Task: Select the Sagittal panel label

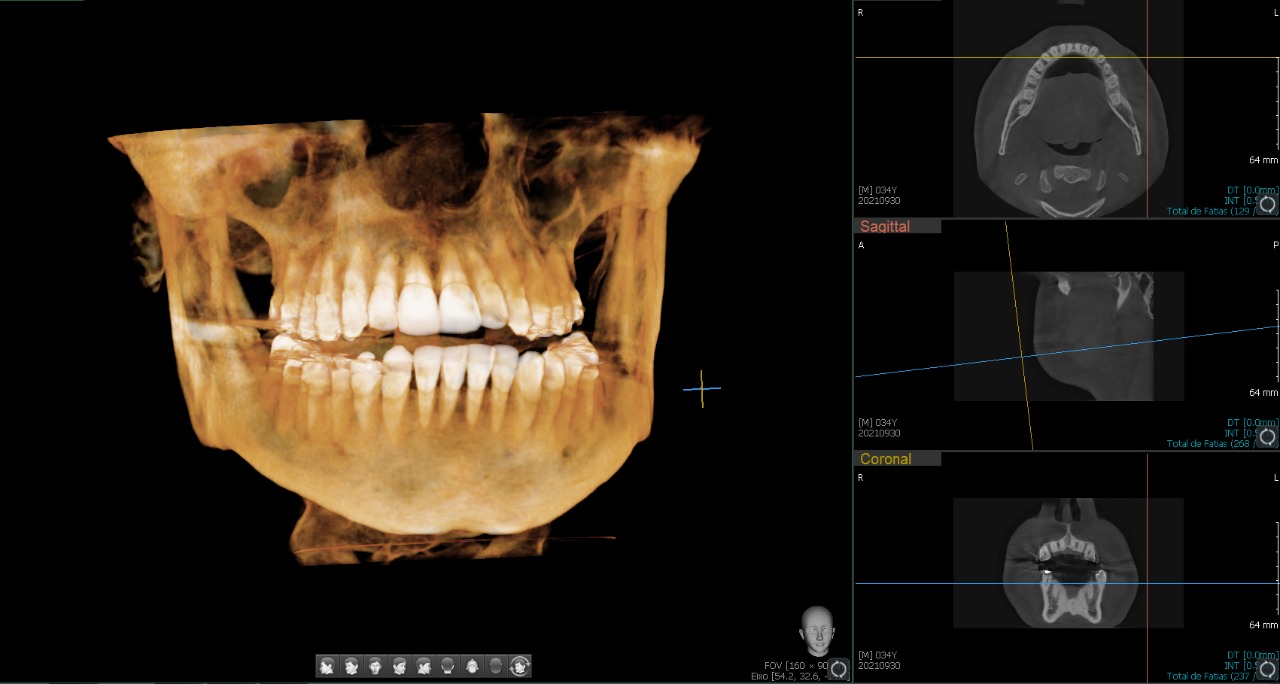Action: click(885, 227)
